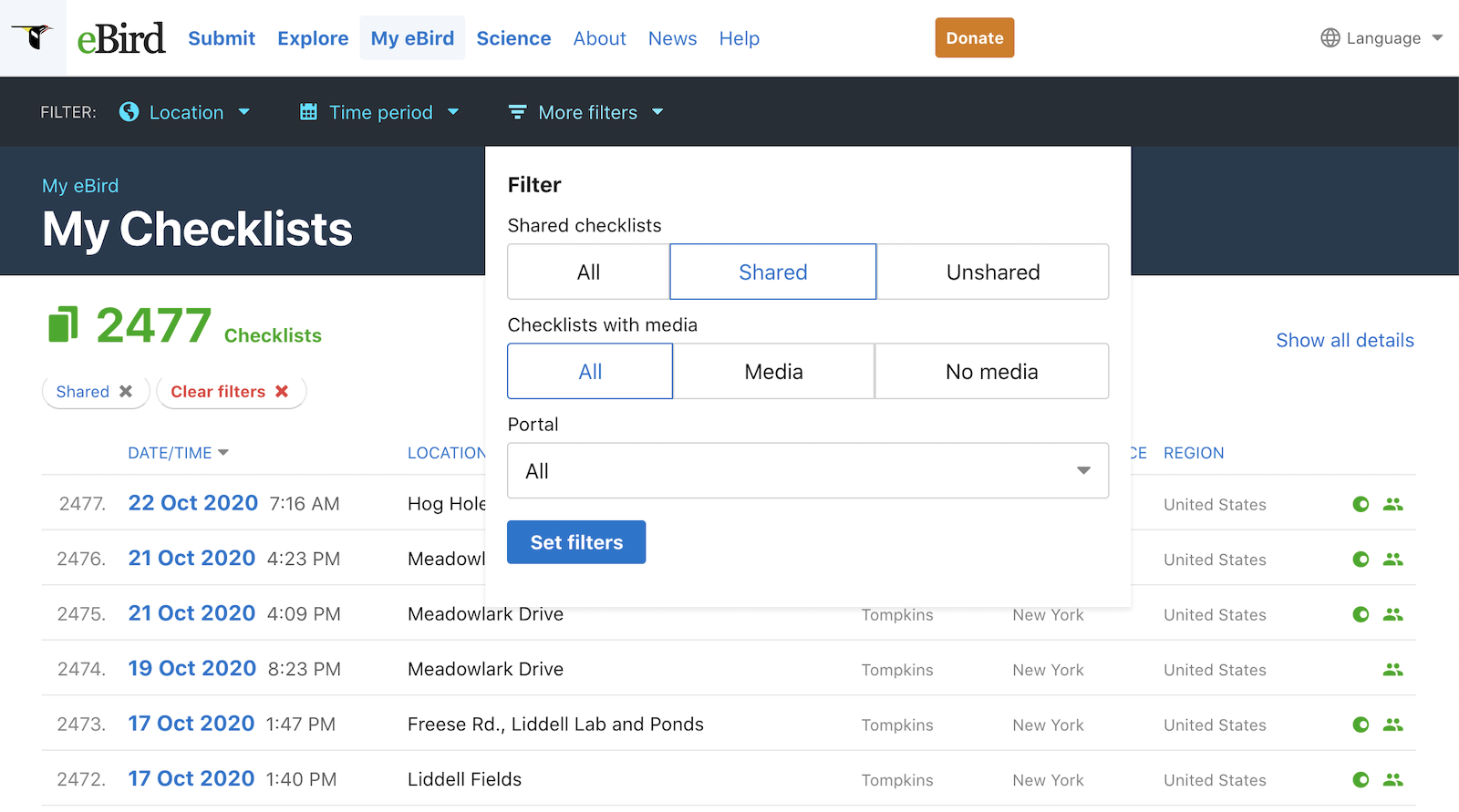Remove the Shared filter chip via X
Image resolution: width=1459 pixels, height=812 pixels.
[126, 391]
